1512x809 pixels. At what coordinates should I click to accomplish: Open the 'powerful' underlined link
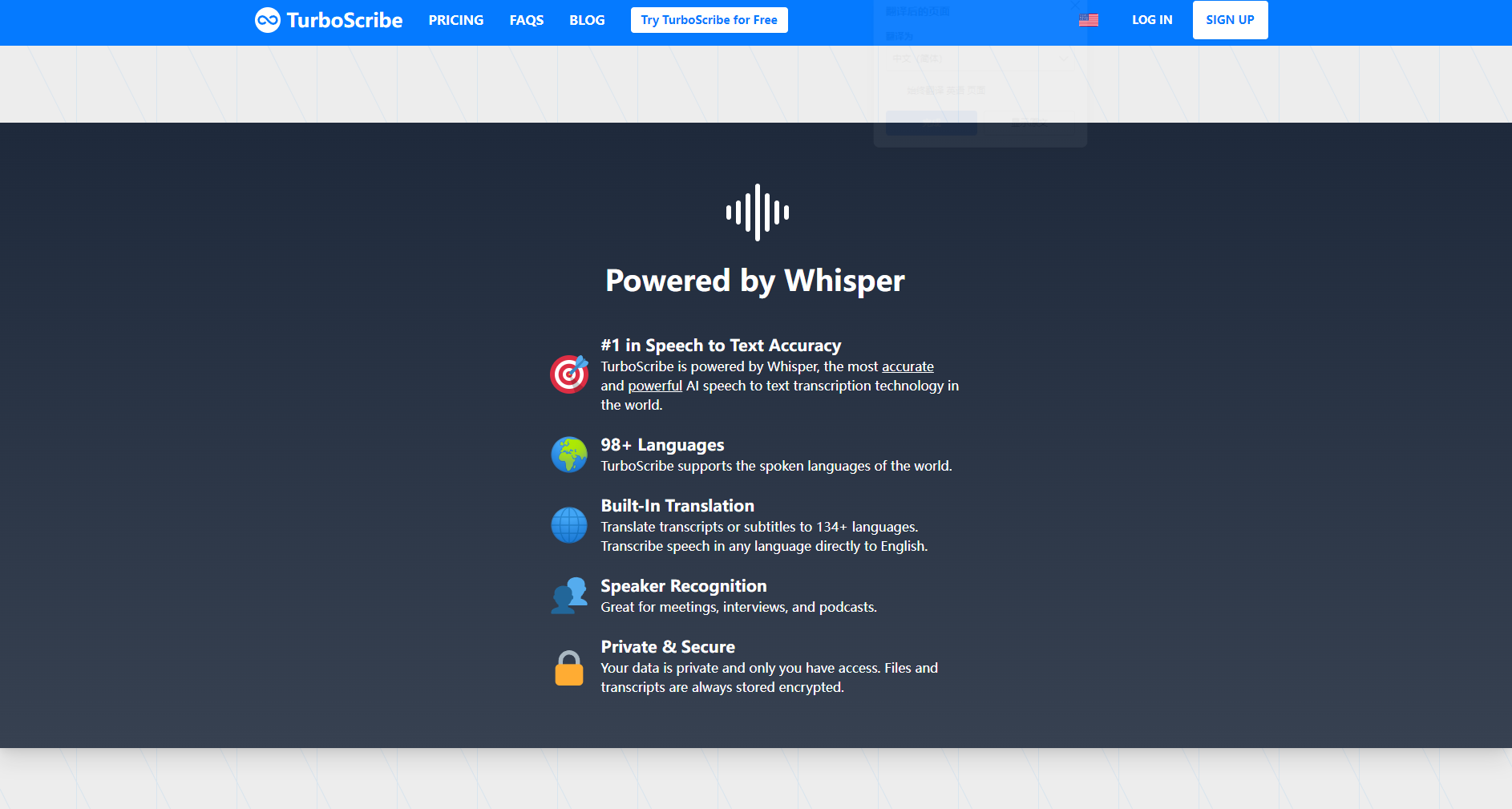coord(655,386)
